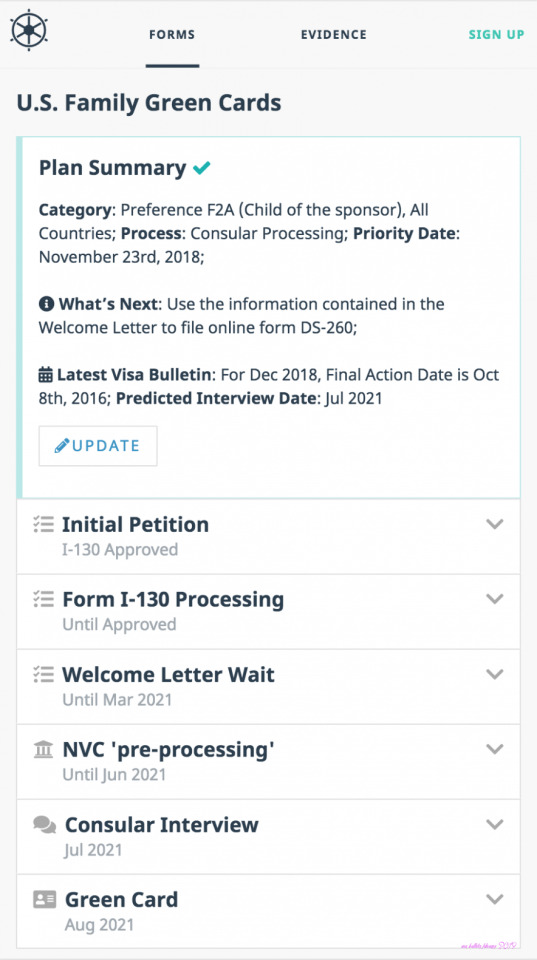
Task: Expand the Welcome Letter Wait chevron
Action: (x=494, y=674)
